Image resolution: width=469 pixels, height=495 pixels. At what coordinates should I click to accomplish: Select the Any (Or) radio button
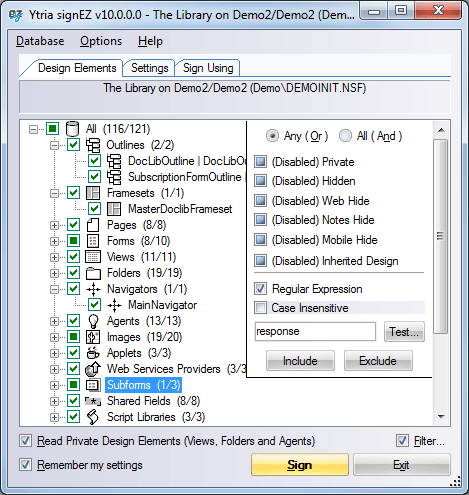click(x=272, y=136)
